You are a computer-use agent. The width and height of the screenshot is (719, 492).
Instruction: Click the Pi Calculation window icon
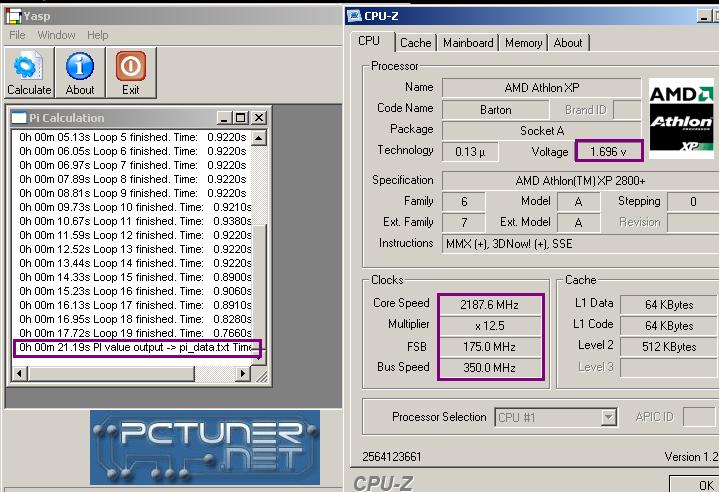(x=19, y=118)
